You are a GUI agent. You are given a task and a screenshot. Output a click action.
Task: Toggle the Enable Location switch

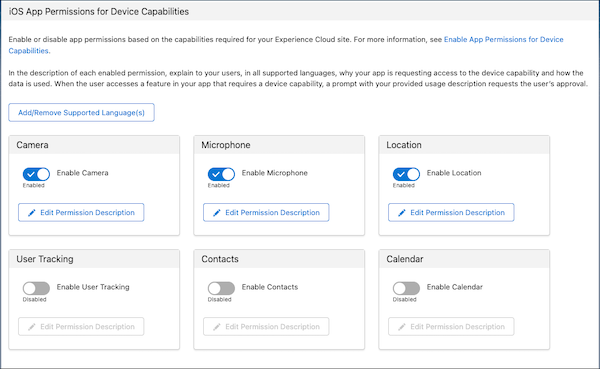(406, 174)
